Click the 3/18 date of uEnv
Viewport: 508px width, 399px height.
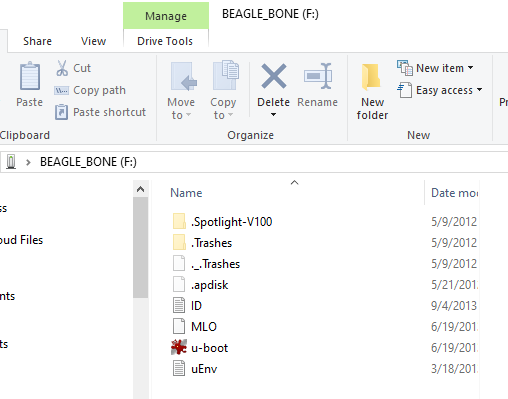click(455, 369)
